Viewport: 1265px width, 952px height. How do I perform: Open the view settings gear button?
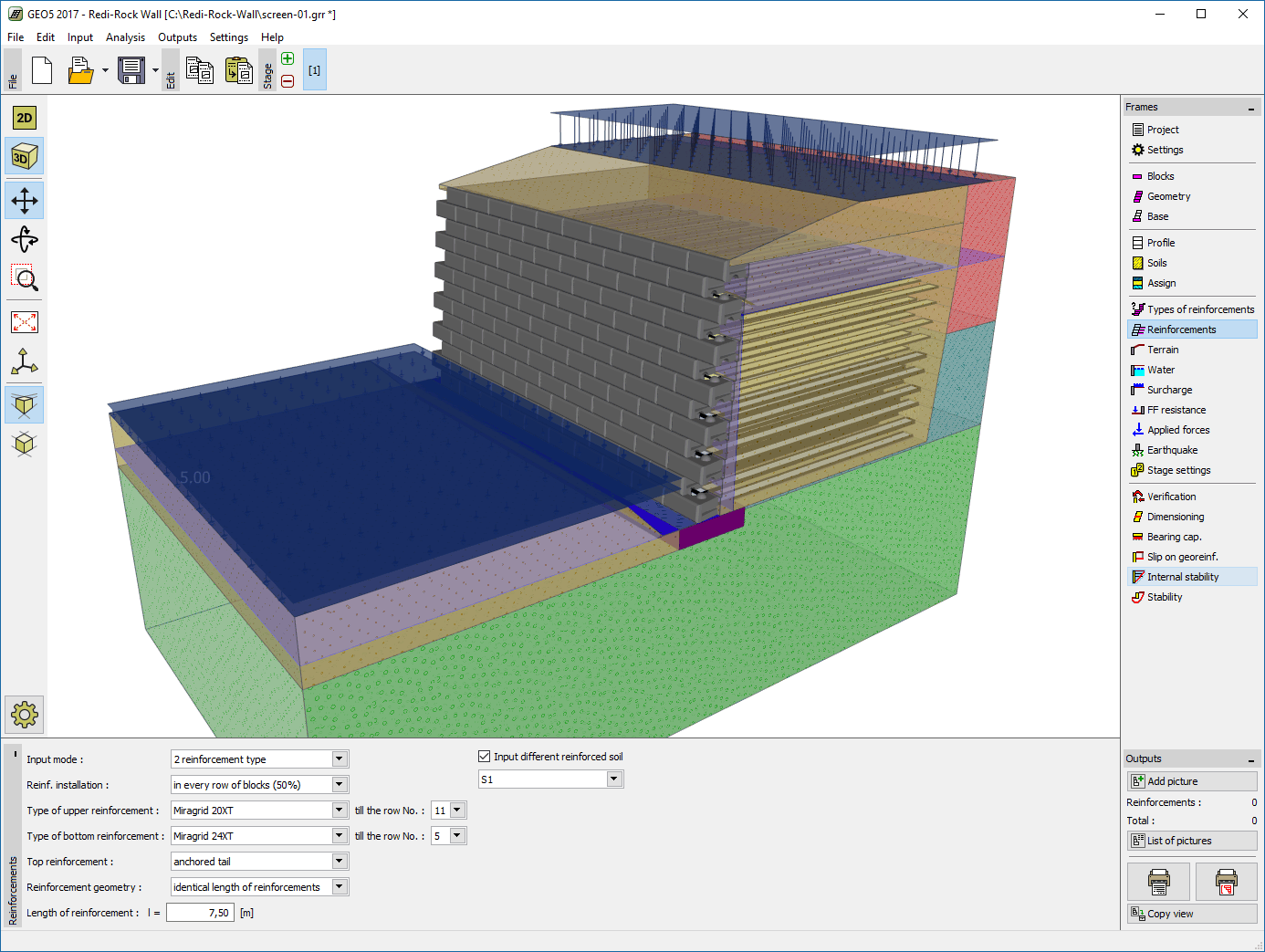(x=25, y=715)
